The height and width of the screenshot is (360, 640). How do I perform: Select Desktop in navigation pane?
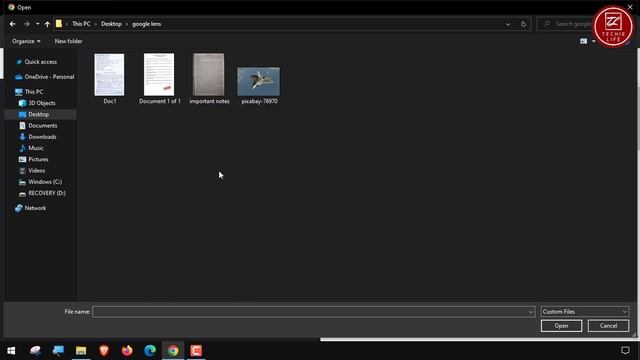tap(38, 114)
